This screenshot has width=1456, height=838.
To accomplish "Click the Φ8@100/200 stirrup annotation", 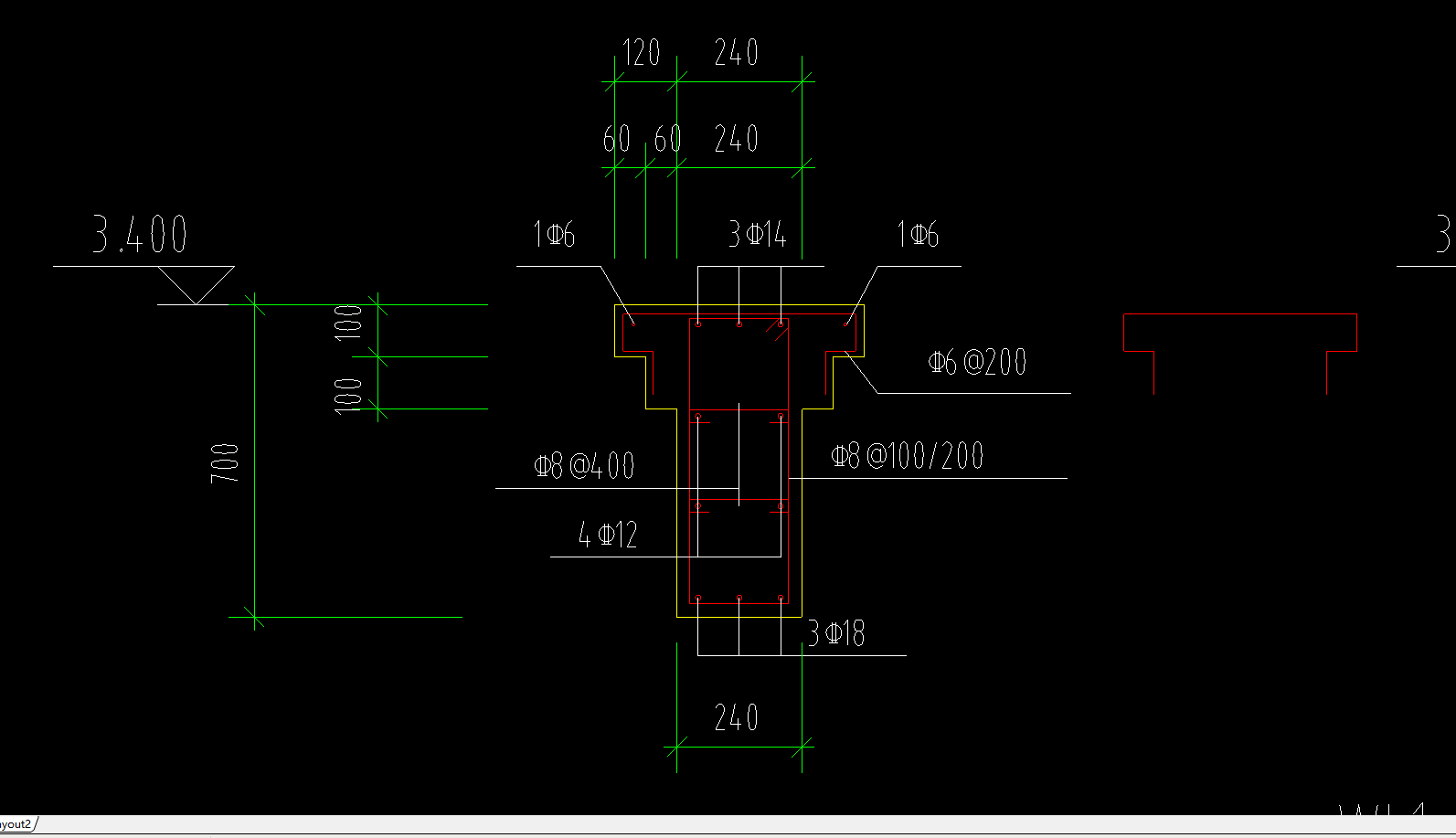I will (907, 456).
